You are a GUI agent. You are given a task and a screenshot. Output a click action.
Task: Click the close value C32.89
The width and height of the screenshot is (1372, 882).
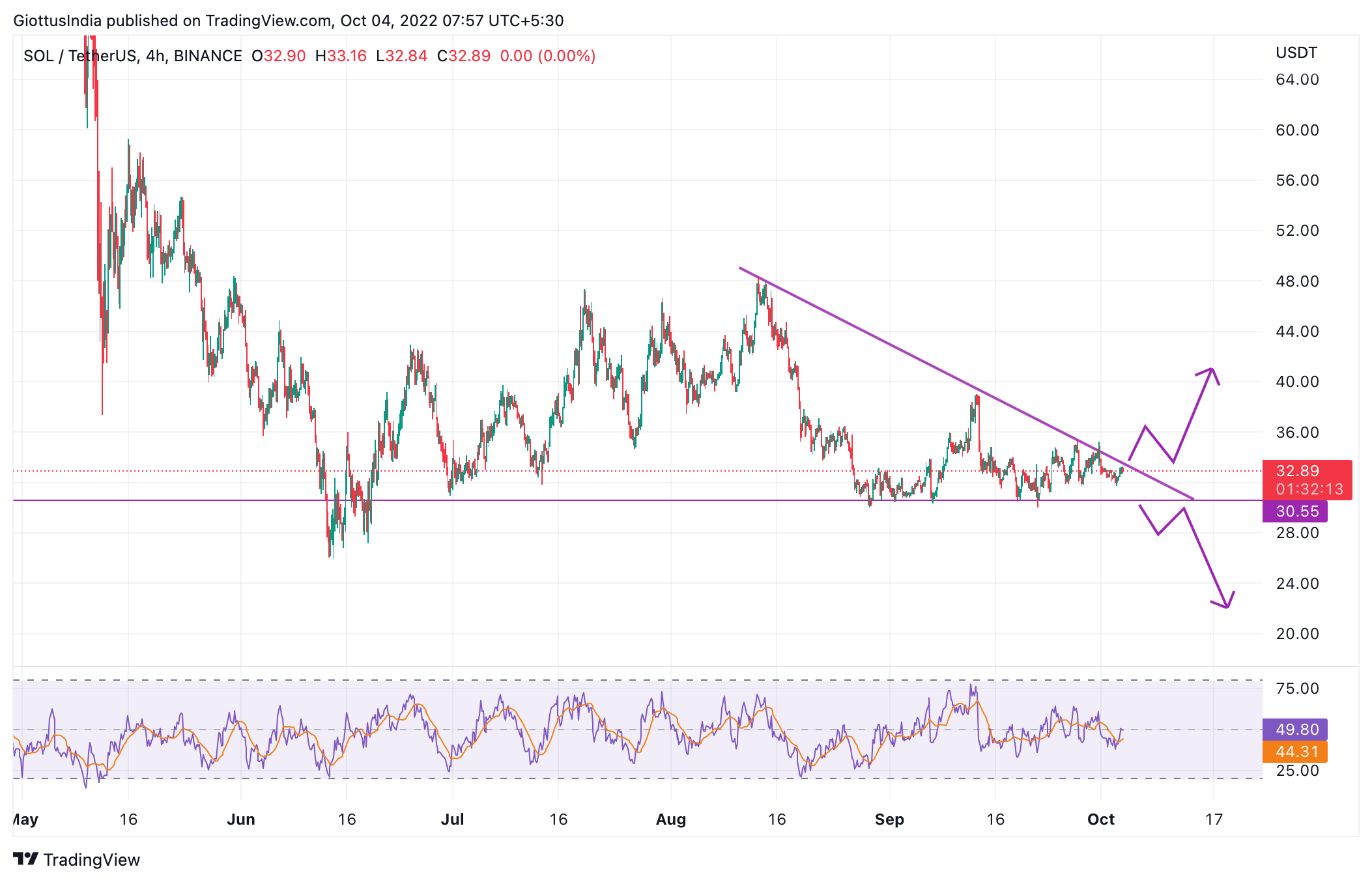pos(464,56)
